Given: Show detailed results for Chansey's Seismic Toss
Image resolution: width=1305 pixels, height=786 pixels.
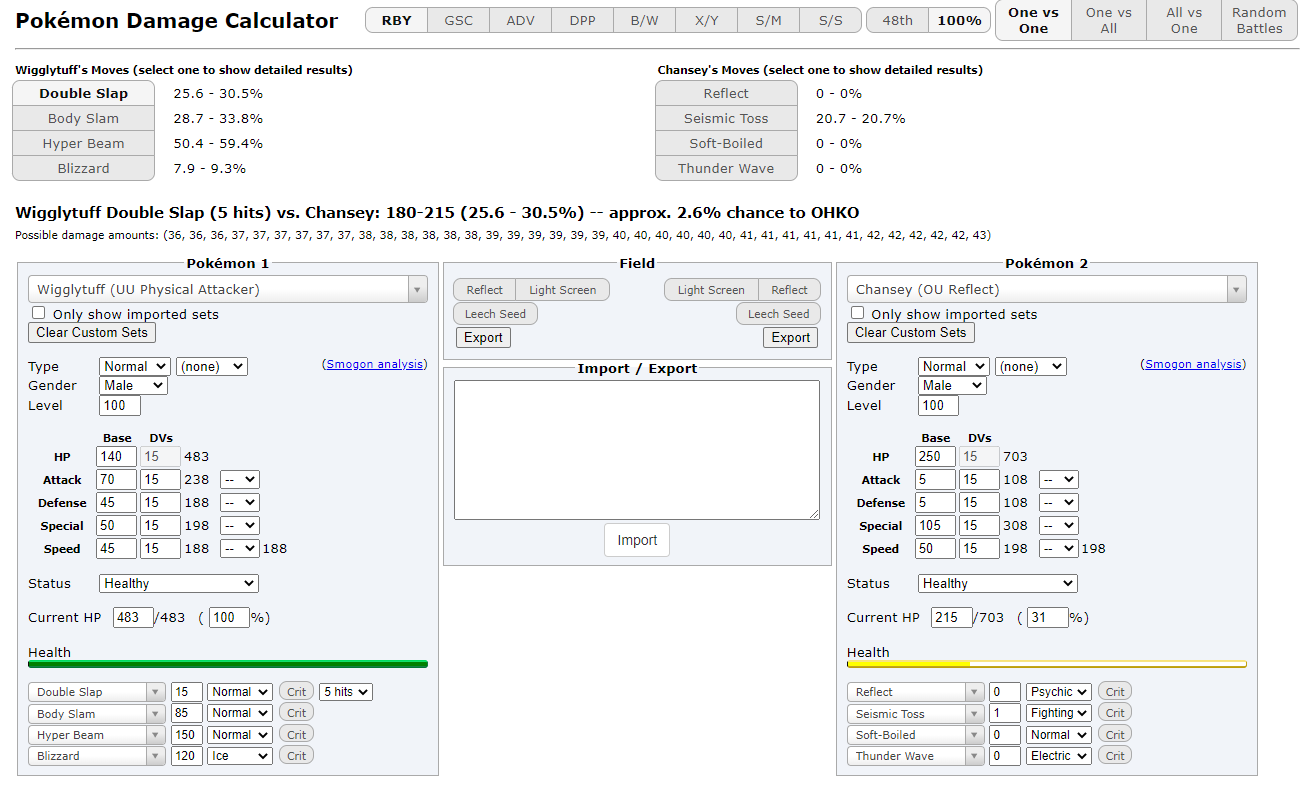Looking at the screenshot, I should 726,118.
